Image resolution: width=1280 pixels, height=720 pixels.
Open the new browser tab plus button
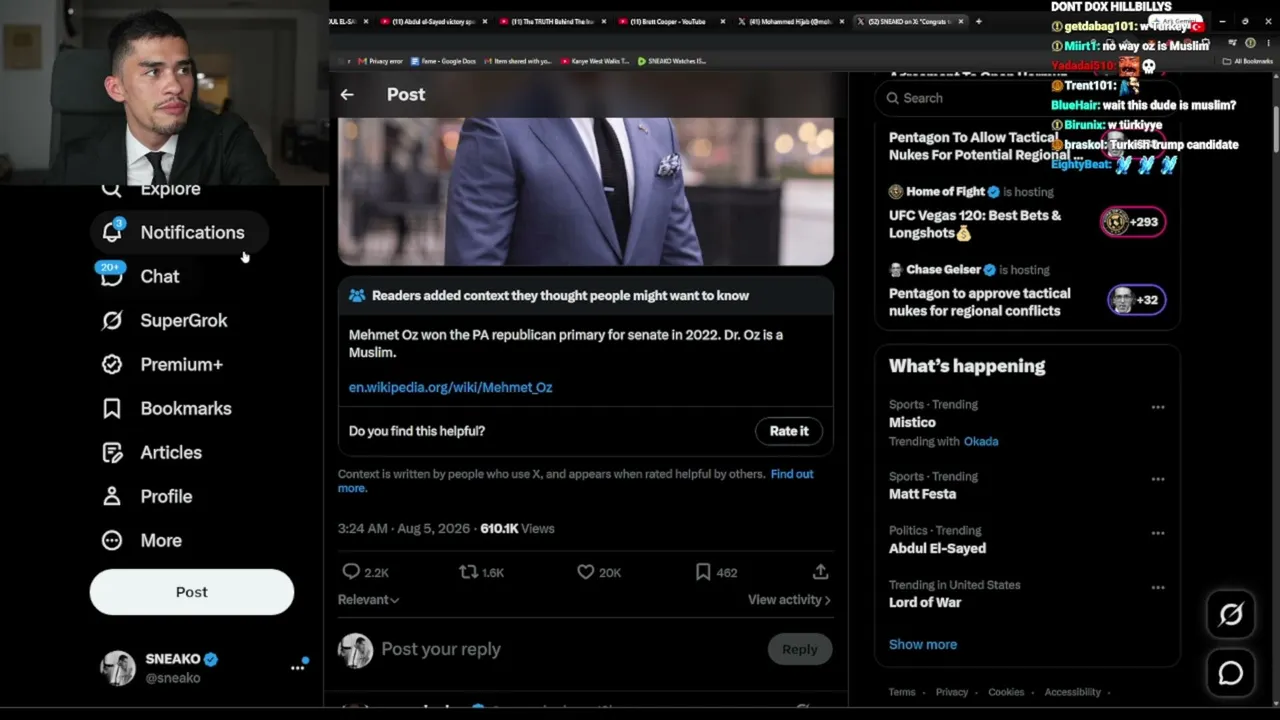(x=978, y=21)
